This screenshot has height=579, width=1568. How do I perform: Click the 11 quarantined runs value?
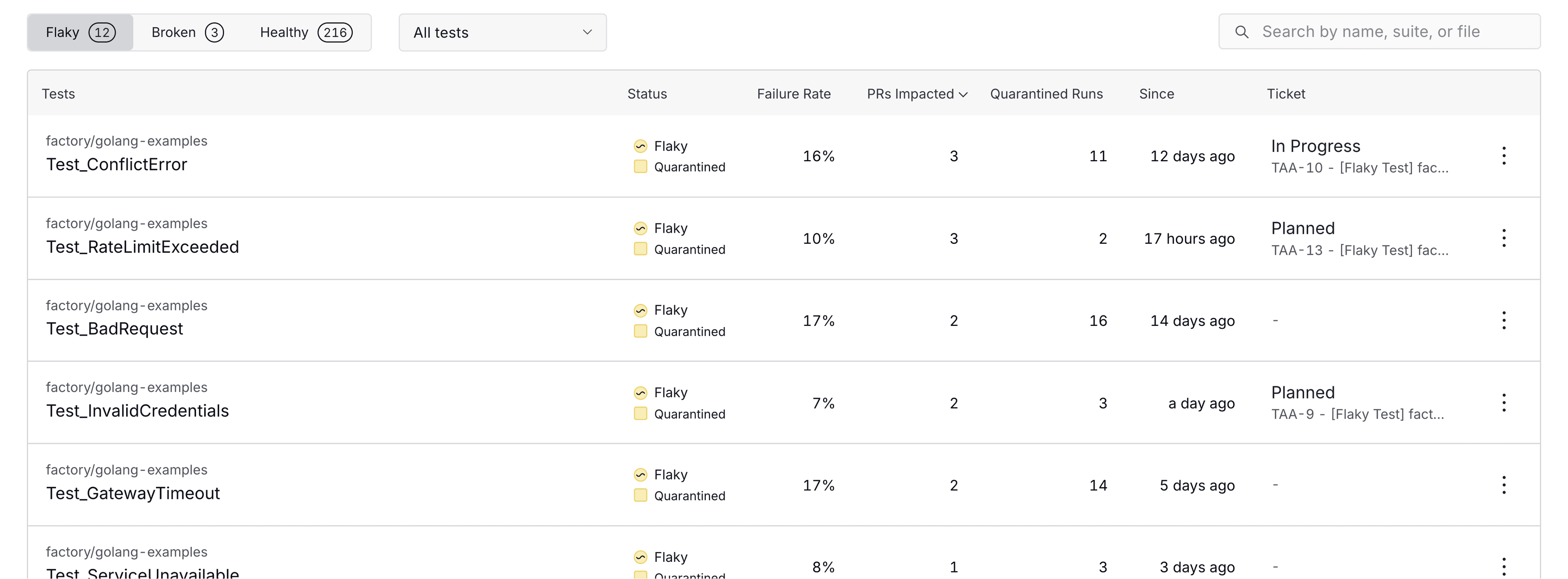pos(1098,156)
